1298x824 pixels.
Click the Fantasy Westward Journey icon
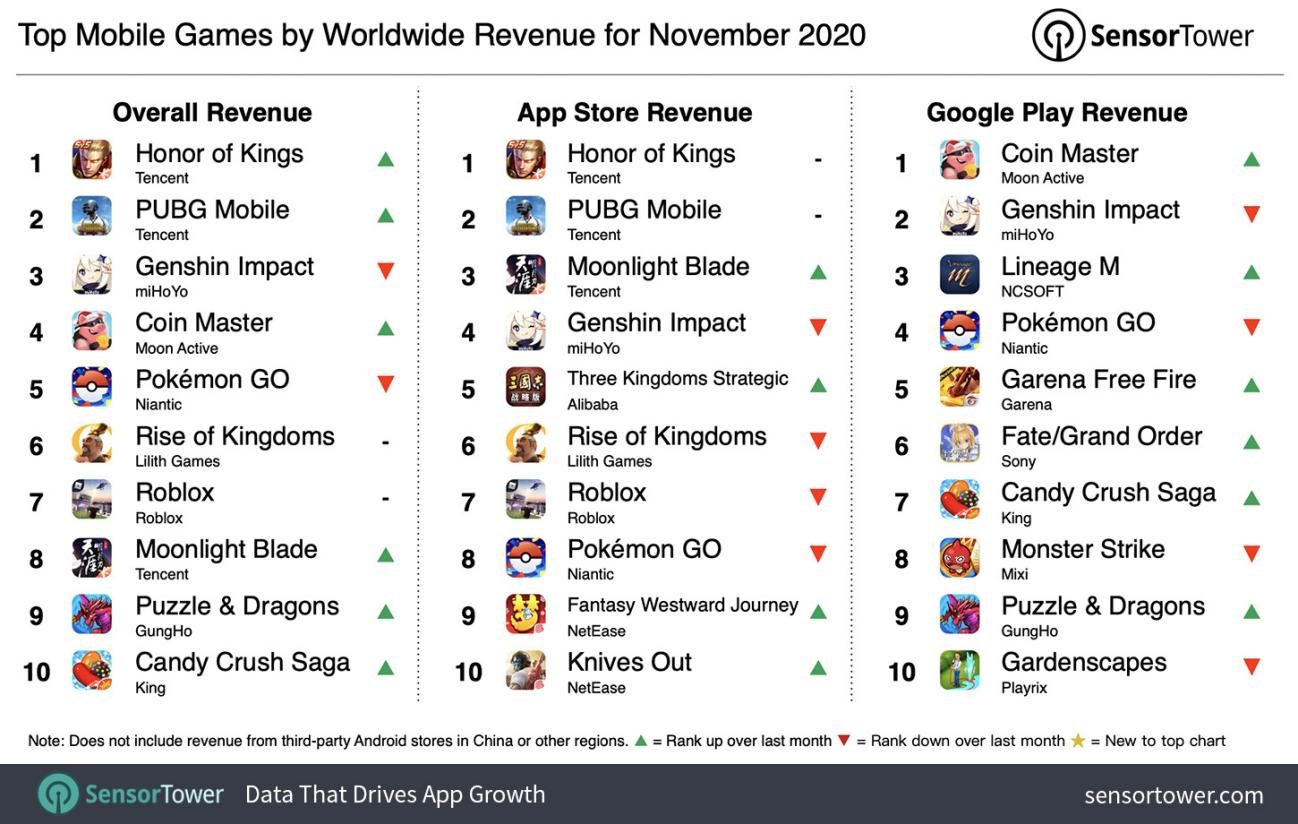click(x=525, y=614)
